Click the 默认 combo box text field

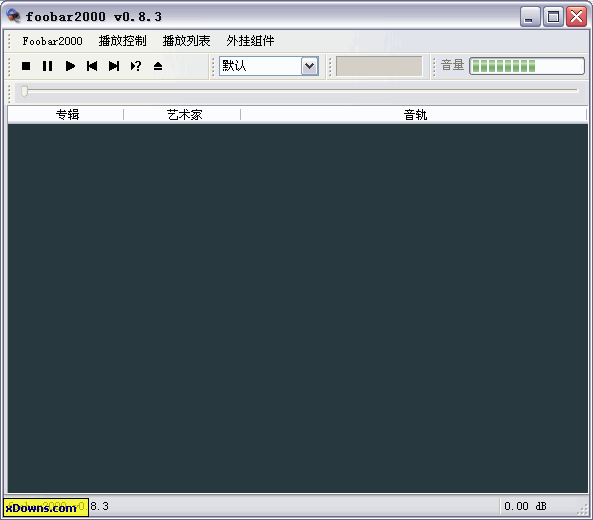(x=260, y=66)
